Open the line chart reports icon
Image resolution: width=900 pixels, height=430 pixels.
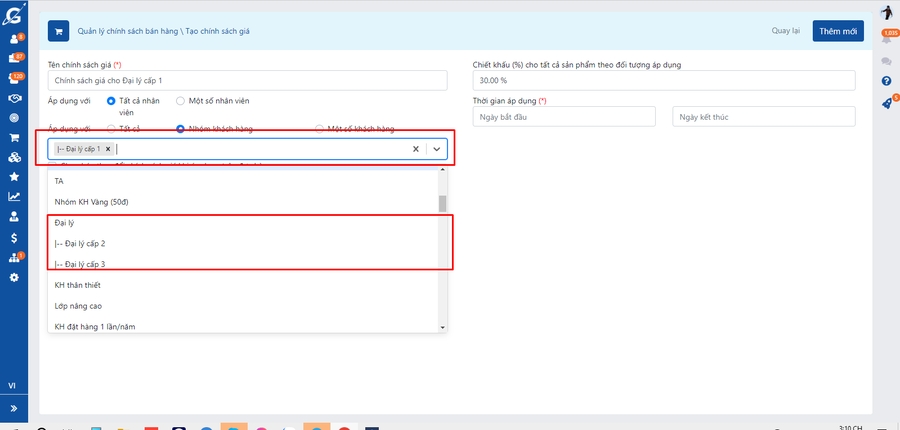14,197
